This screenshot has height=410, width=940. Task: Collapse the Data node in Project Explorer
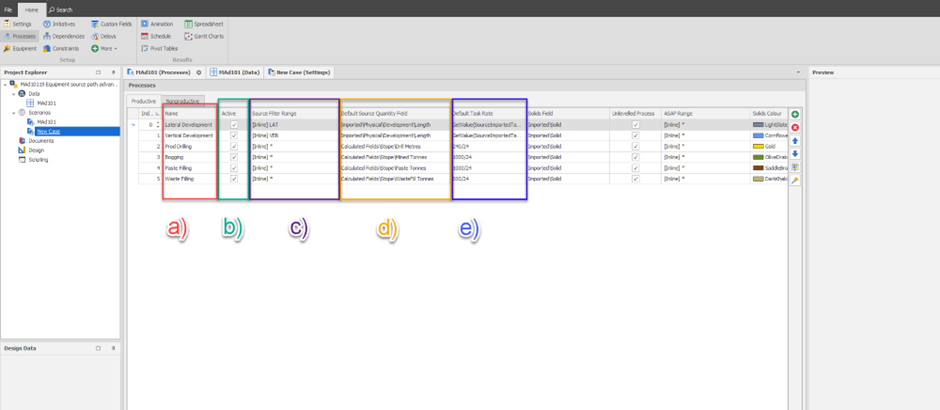click(x=13, y=93)
